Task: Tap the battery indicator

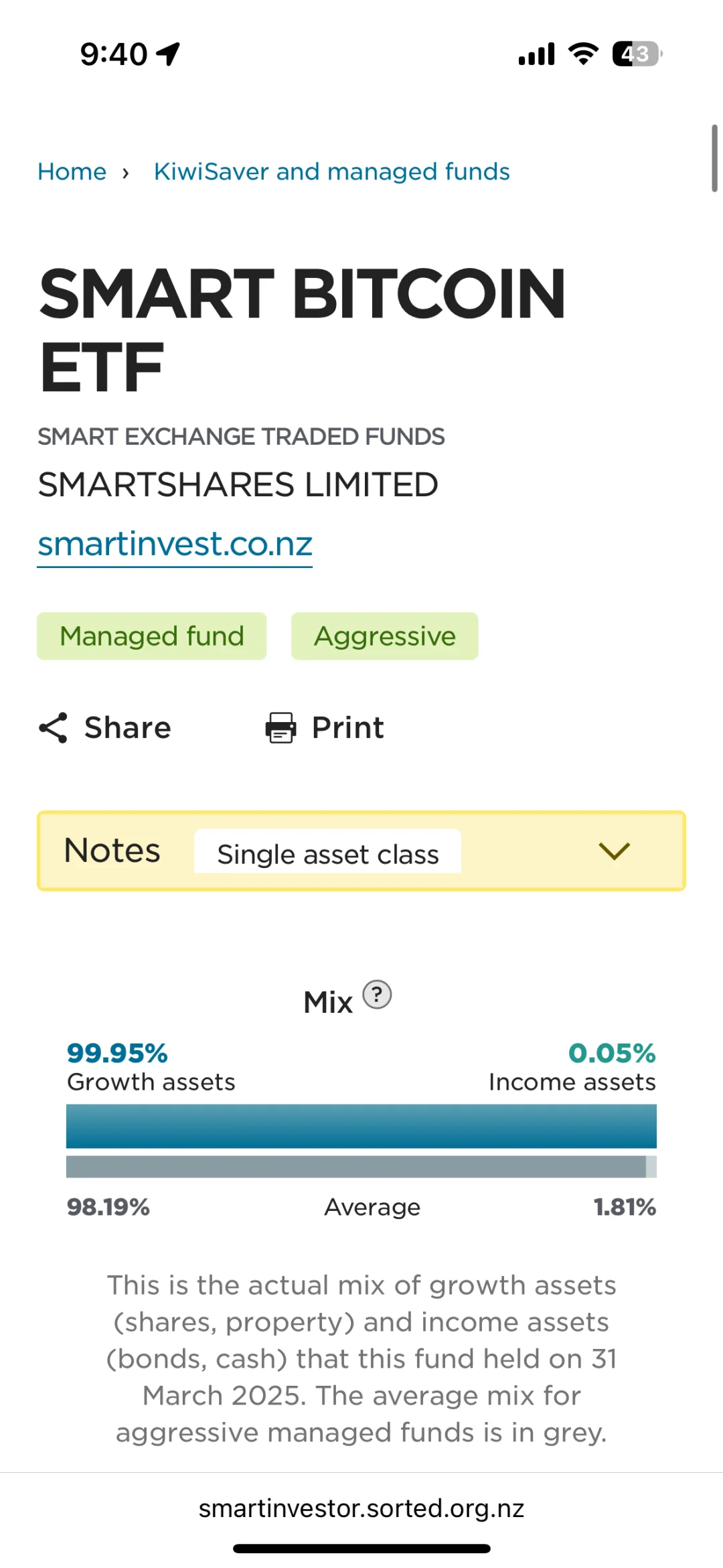Action: pos(637,54)
